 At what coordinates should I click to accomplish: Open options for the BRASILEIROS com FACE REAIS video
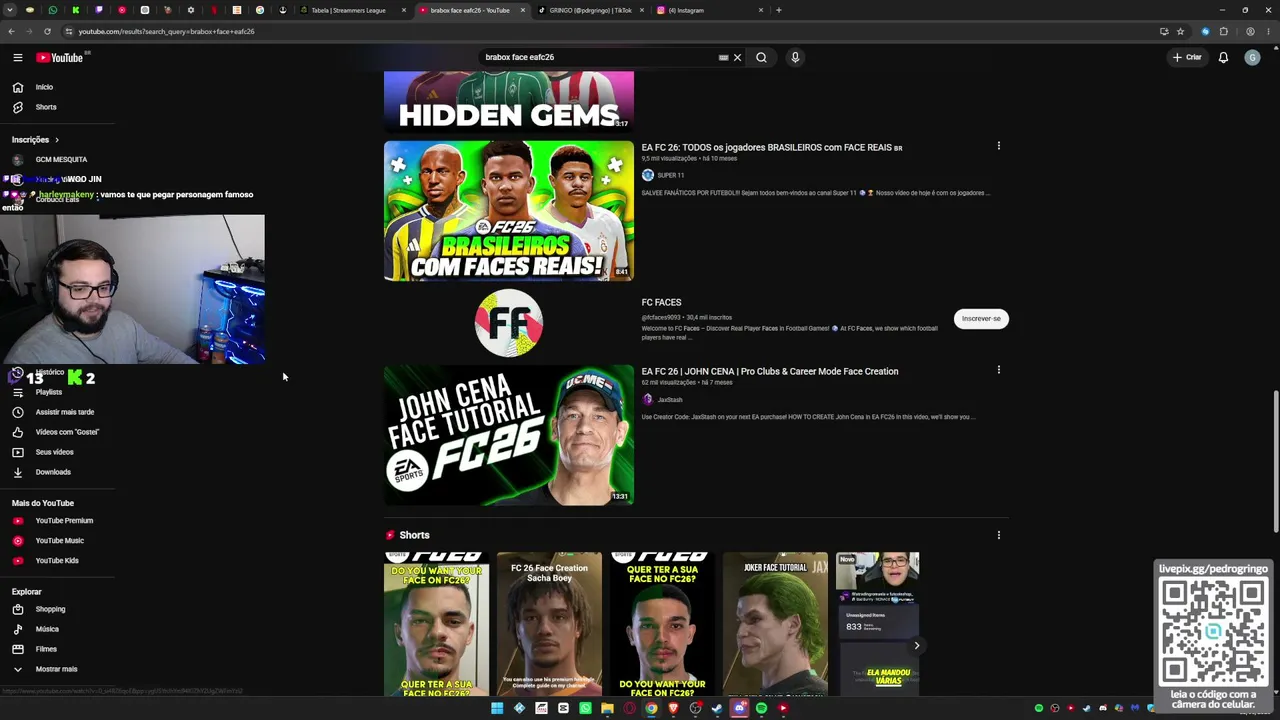998,146
